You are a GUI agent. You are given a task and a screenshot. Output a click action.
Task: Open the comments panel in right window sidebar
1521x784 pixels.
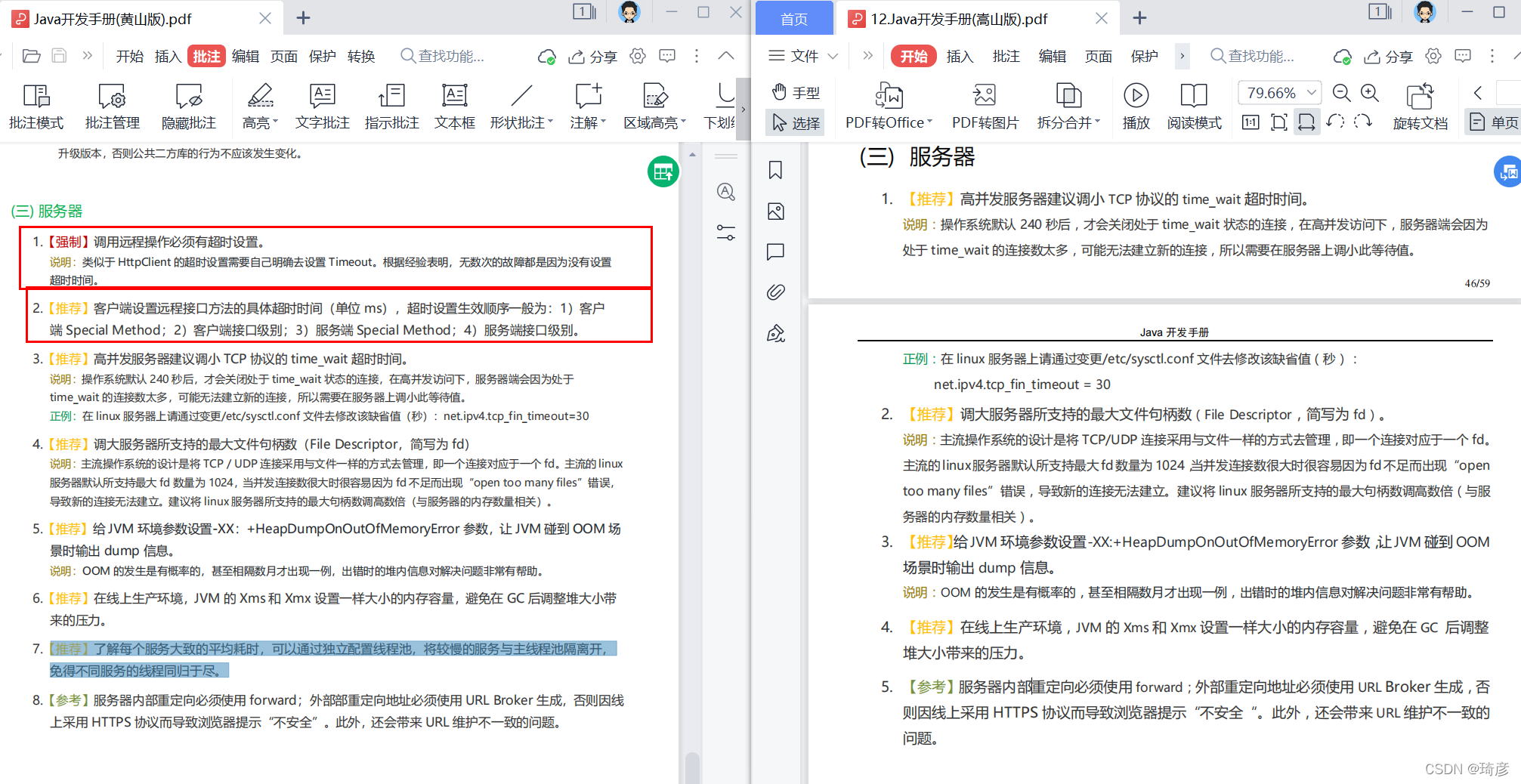pyautogui.click(x=775, y=252)
